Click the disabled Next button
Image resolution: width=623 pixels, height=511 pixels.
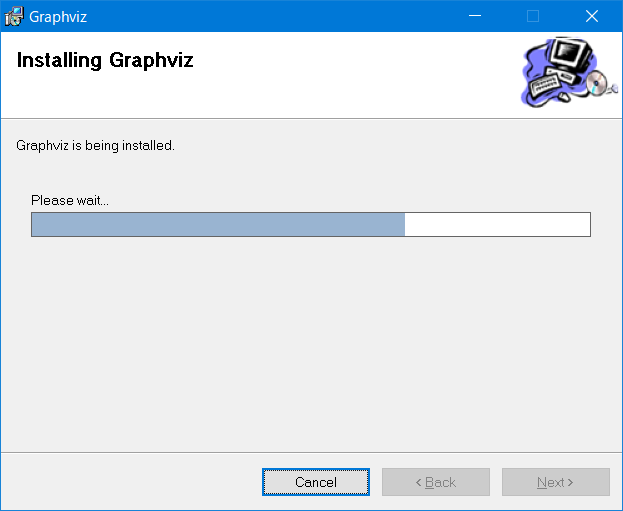[555, 482]
